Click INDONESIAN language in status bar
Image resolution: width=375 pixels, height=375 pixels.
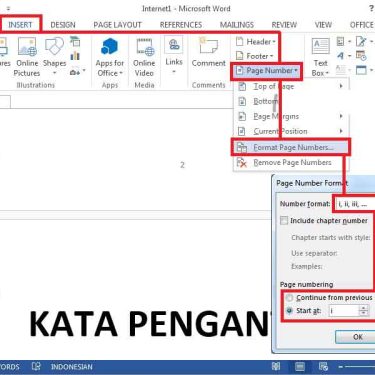coord(71,367)
